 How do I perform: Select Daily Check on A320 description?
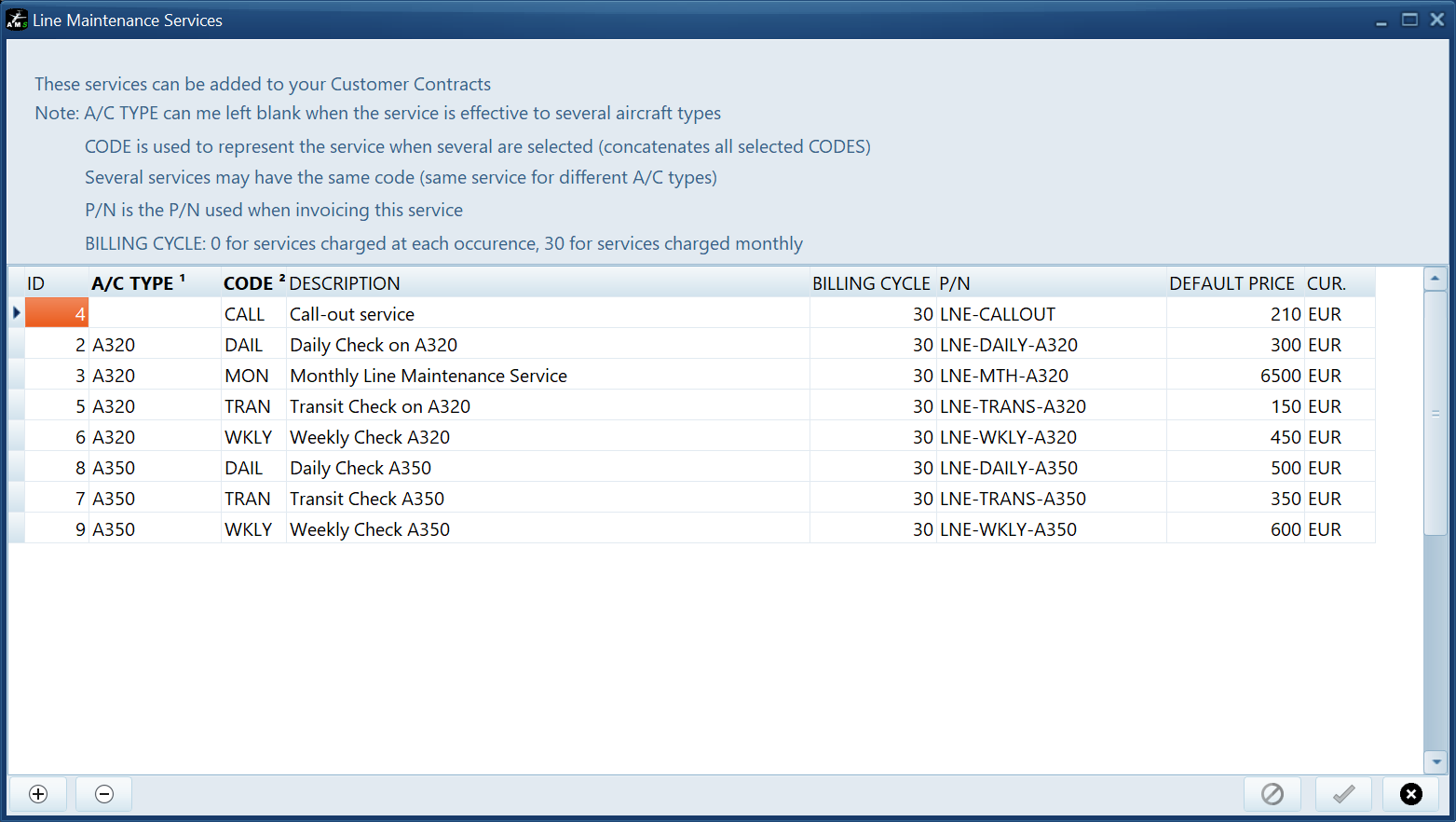(x=548, y=345)
